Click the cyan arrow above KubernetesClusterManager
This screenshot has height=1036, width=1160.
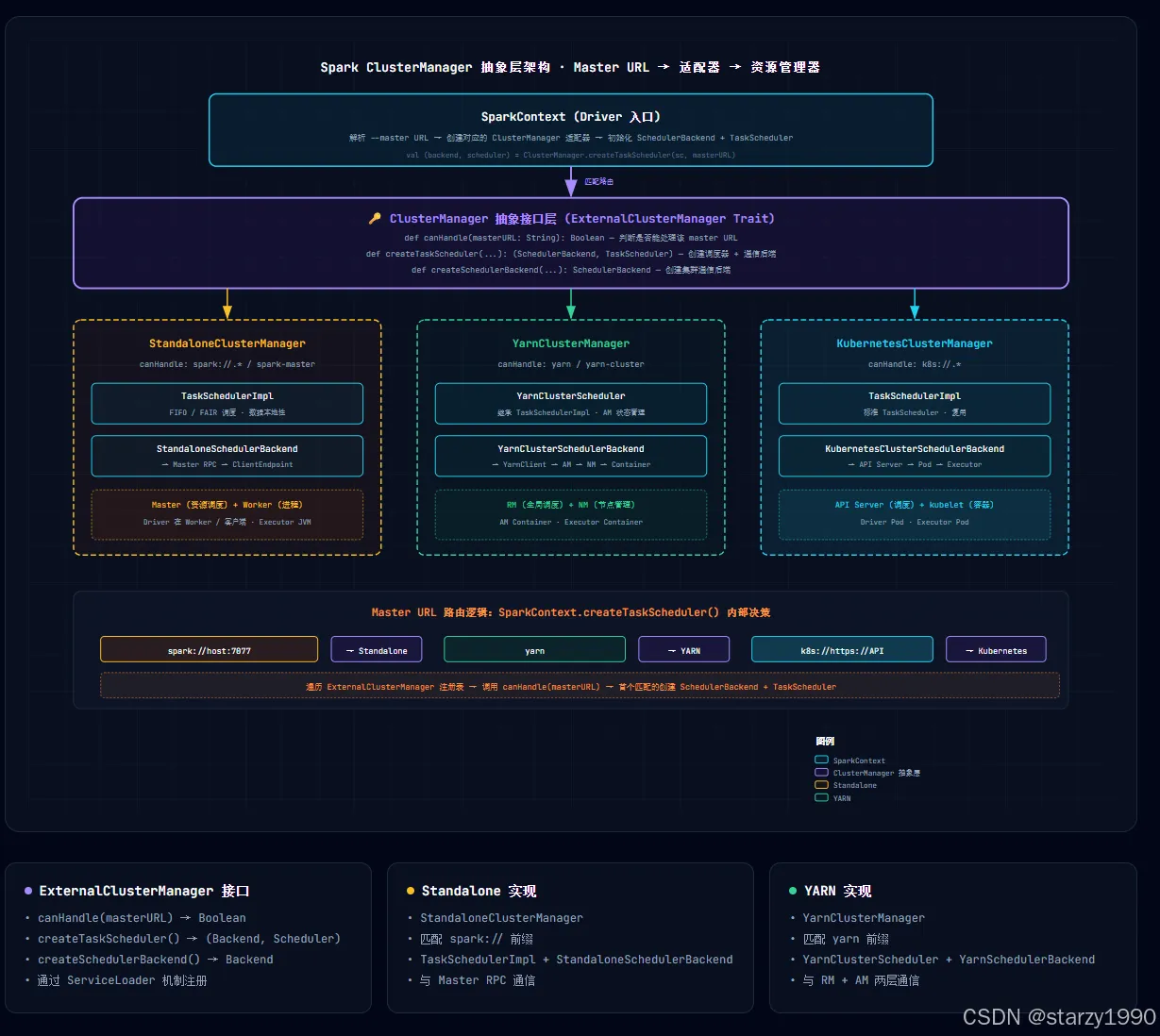(x=915, y=304)
